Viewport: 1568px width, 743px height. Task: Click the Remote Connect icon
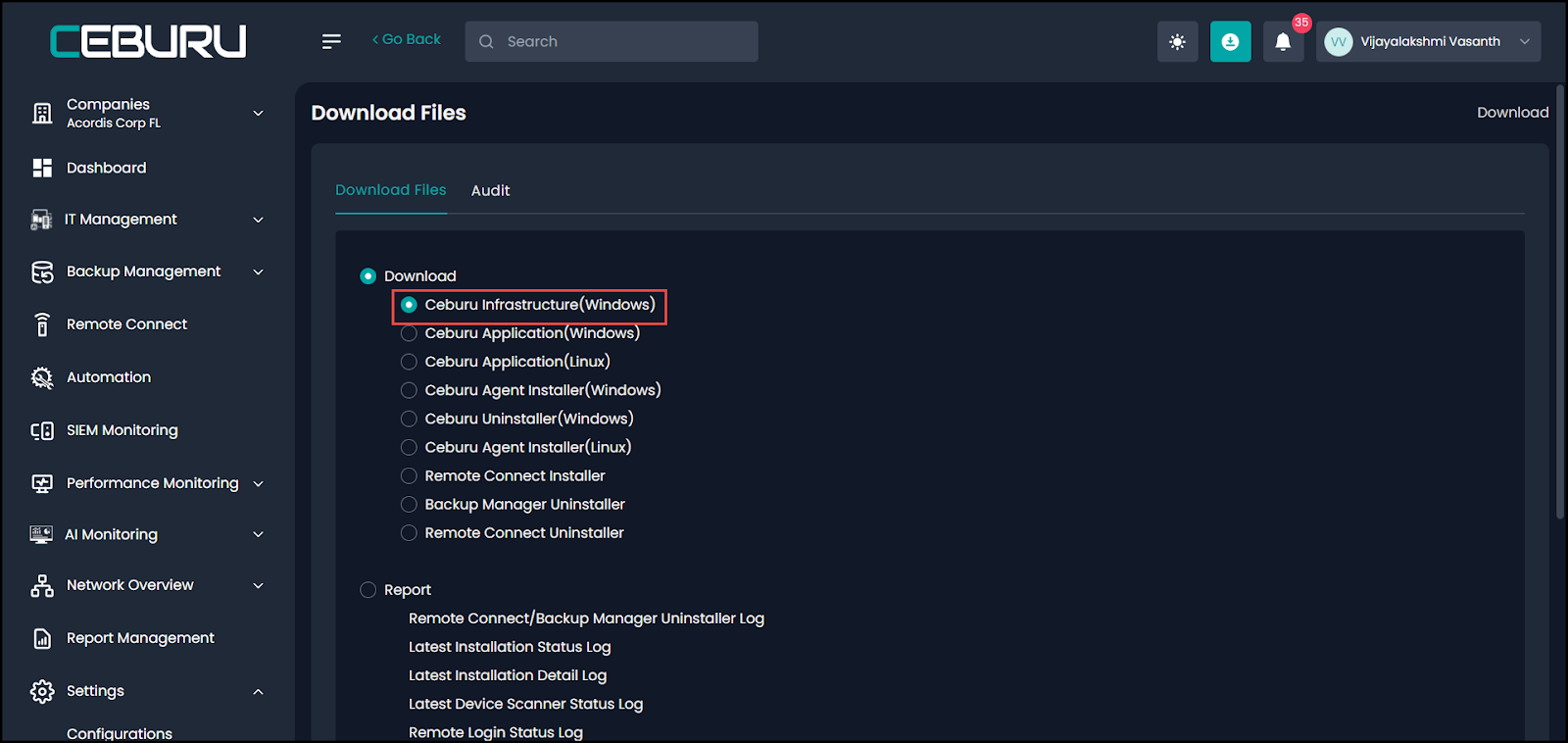(42, 324)
